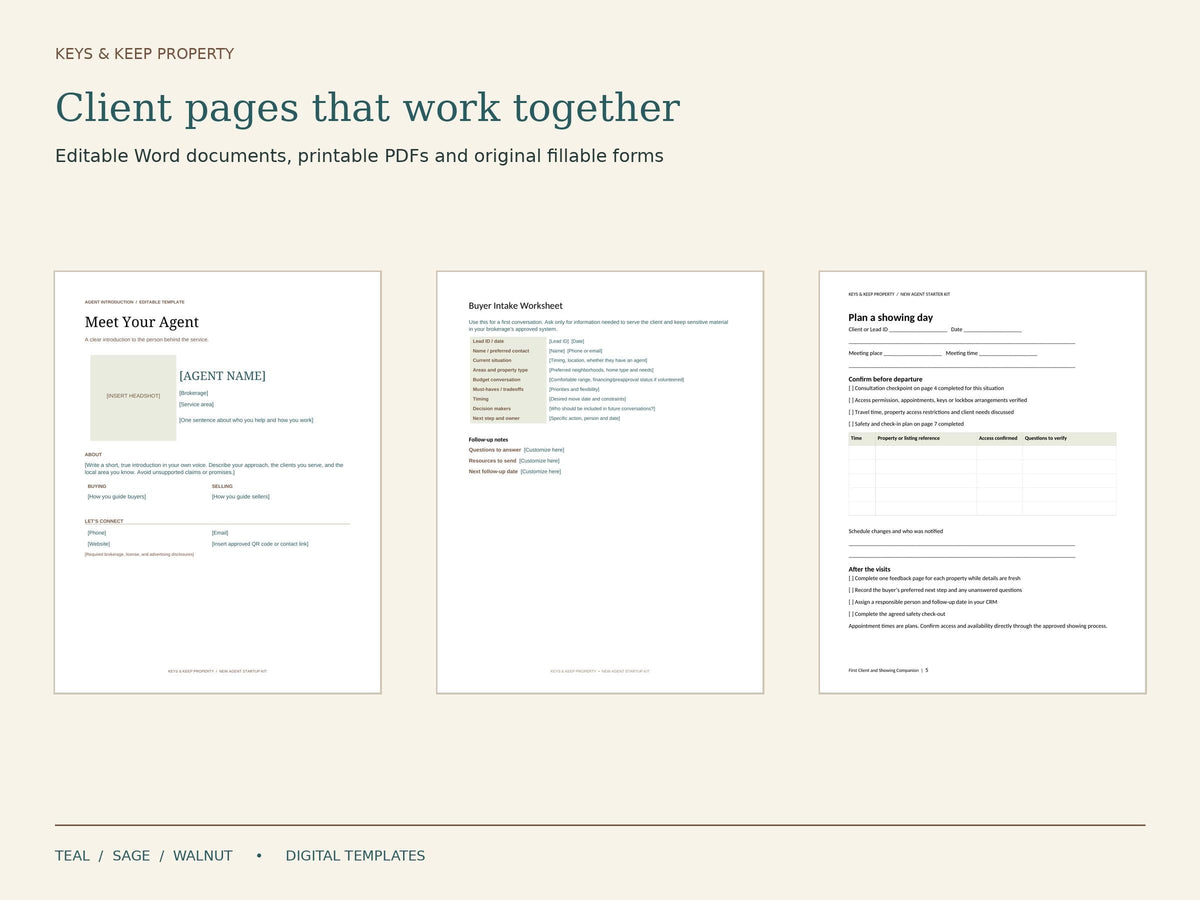Open the Buyer Intake Worksheet page thumbnail
Image resolution: width=1200 pixels, height=900 pixels.
(600, 482)
